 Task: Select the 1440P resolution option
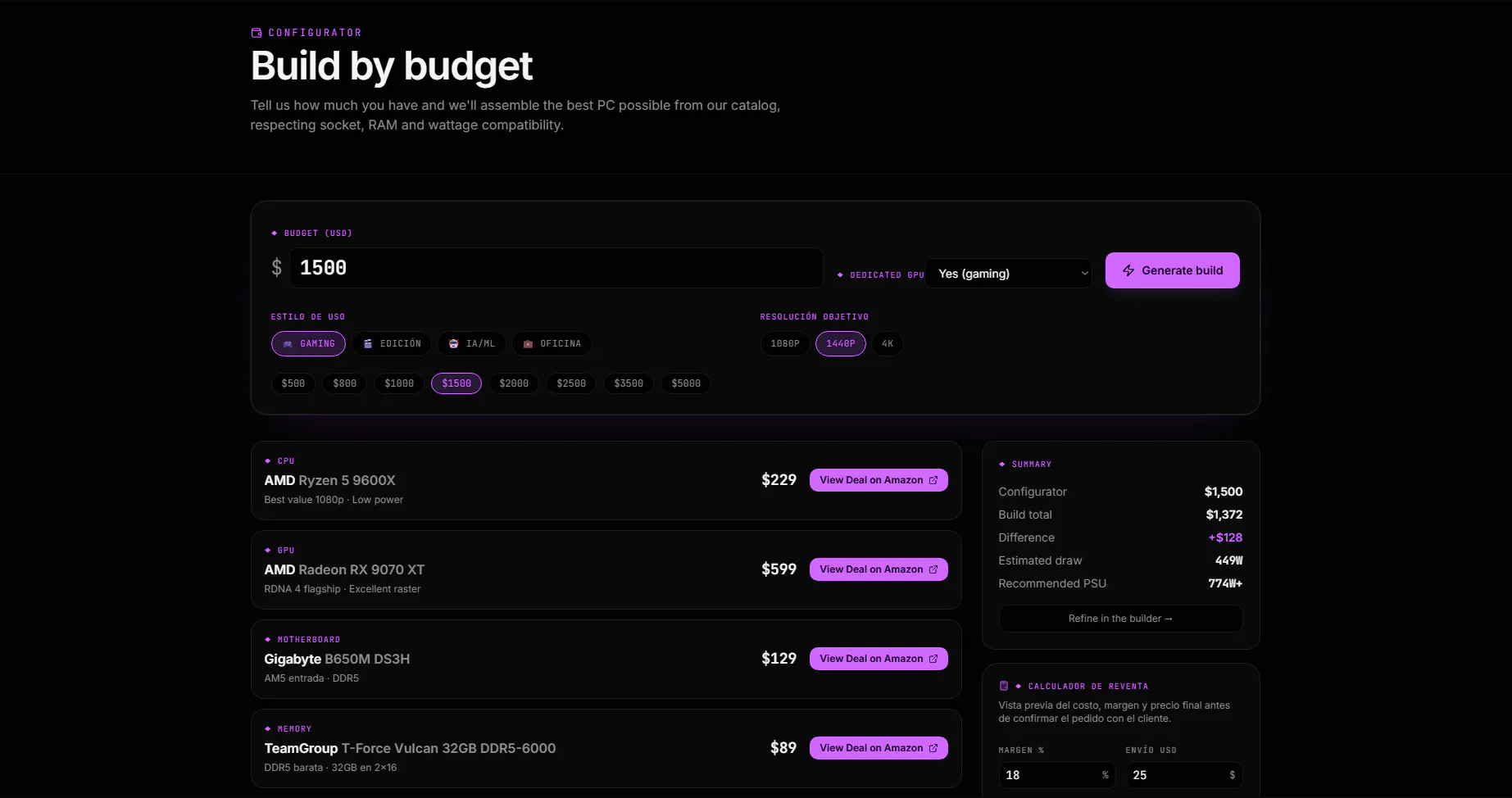click(841, 344)
